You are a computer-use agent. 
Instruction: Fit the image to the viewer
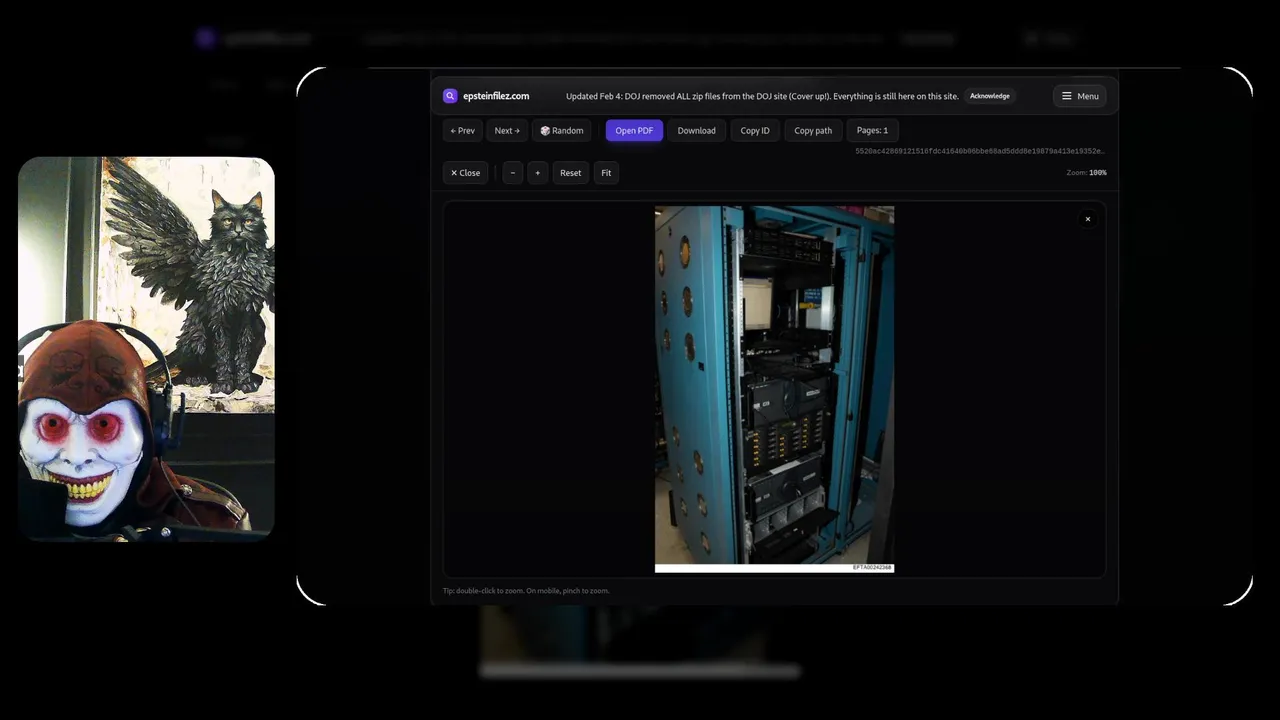point(606,173)
